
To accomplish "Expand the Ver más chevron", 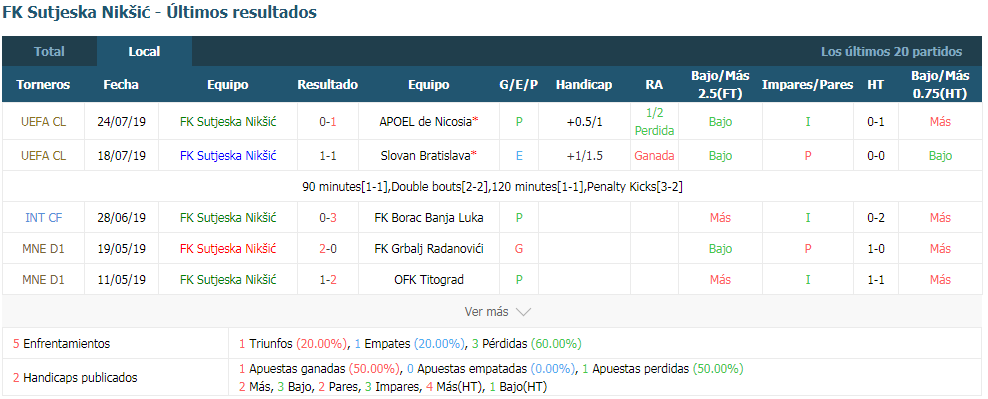I will 524,311.
